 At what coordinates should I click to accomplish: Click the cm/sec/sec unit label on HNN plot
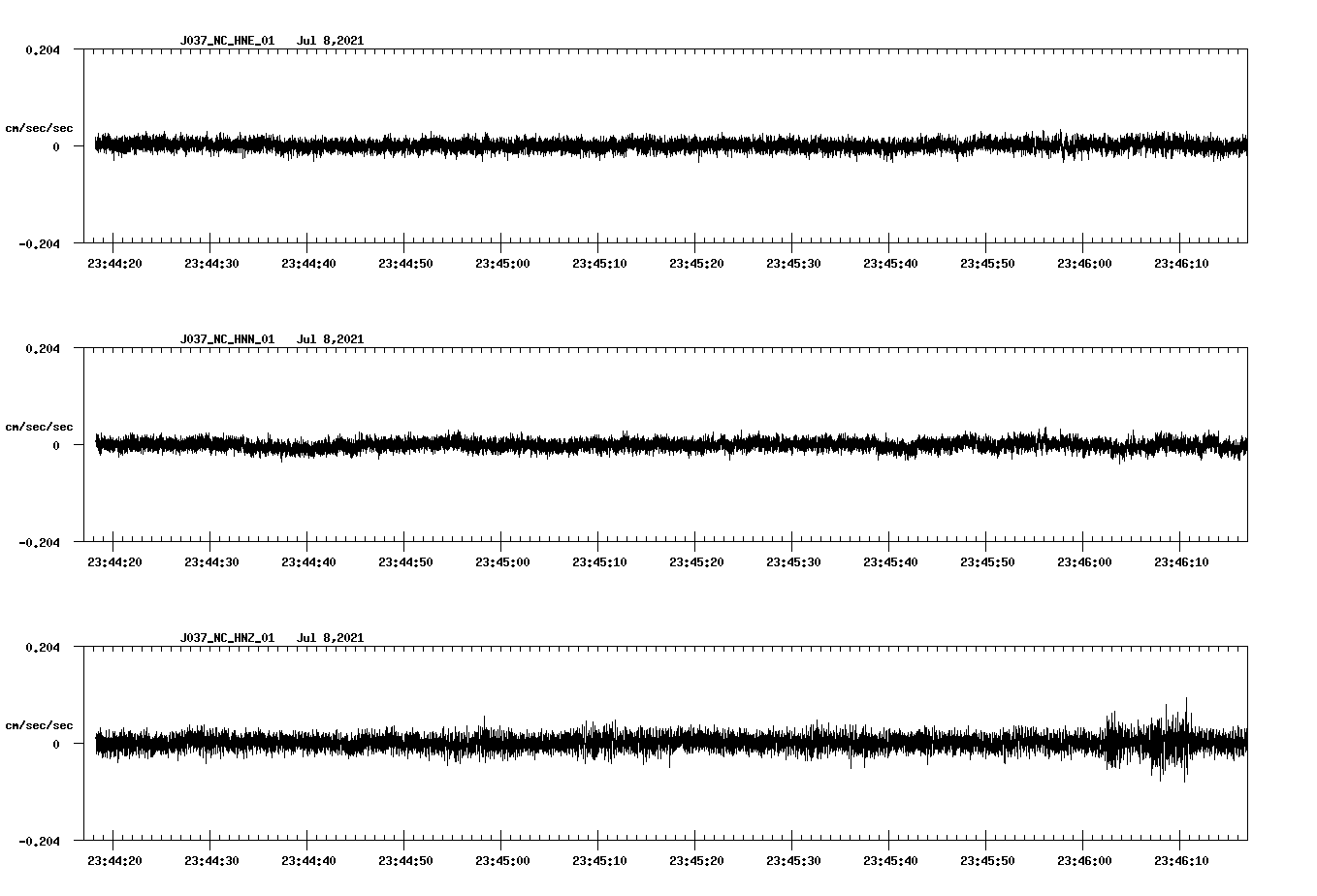click(x=41, y=426)
